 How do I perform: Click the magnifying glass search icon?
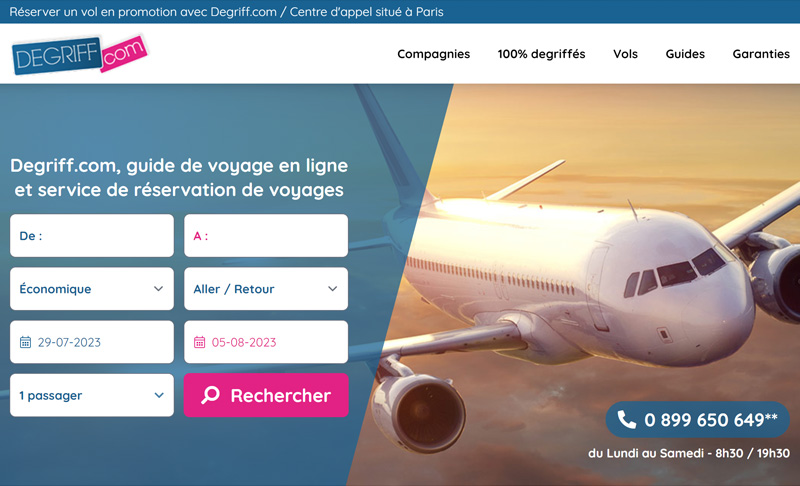[210, 395]
